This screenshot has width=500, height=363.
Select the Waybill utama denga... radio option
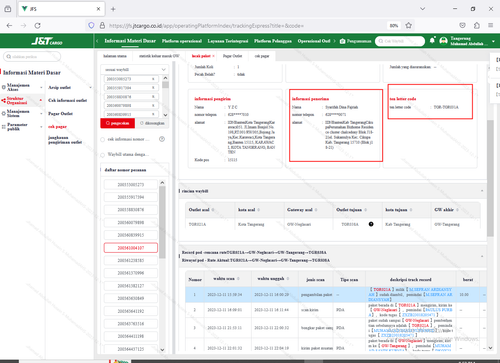[x=103, y=155]
